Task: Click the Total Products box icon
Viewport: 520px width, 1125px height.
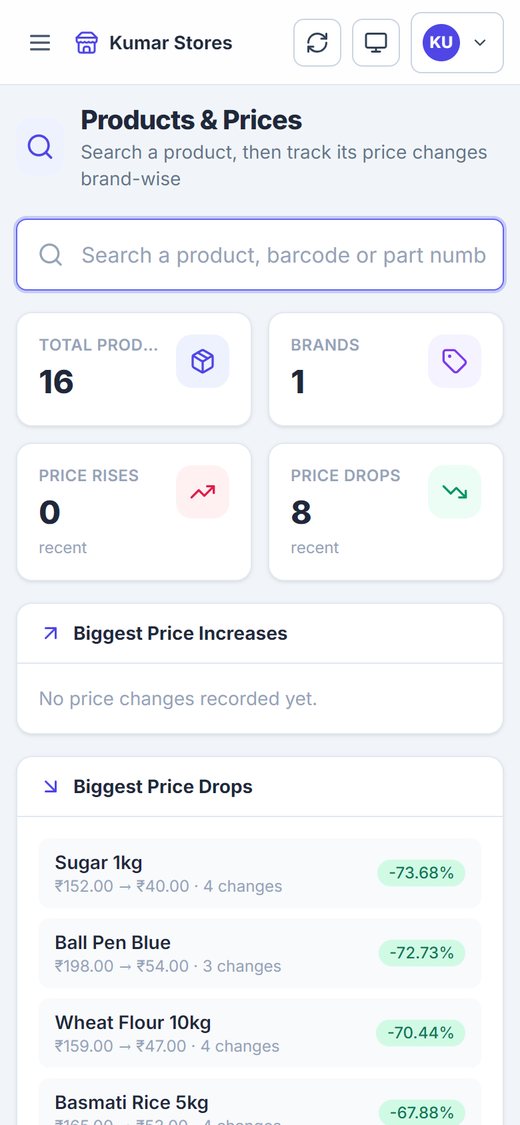Action: 203,362
